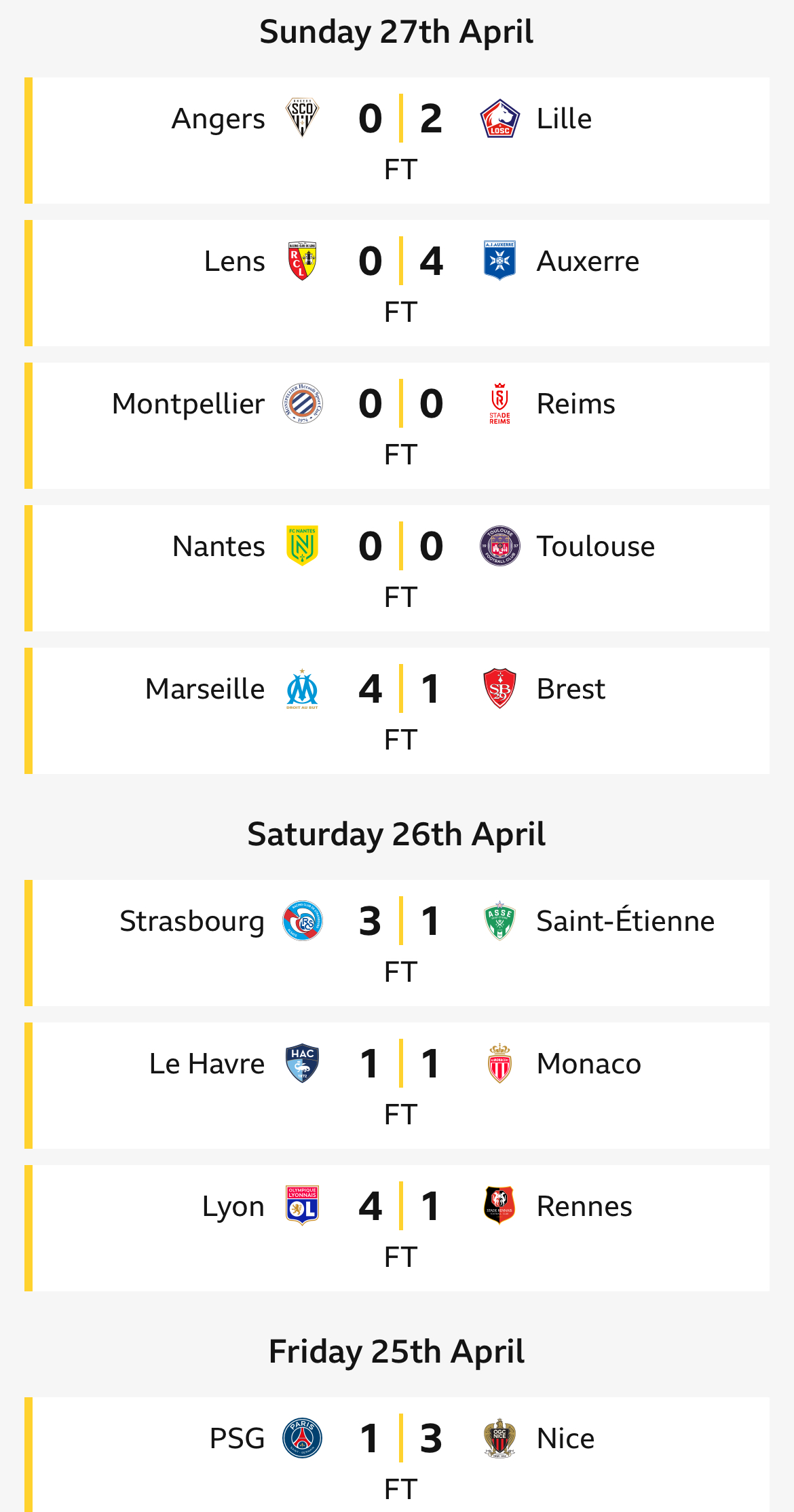Image resolution: width=794 pixels, height=1512 pixels.
Task: Click the Stade Reims logo
Action: tap(500, 403)
